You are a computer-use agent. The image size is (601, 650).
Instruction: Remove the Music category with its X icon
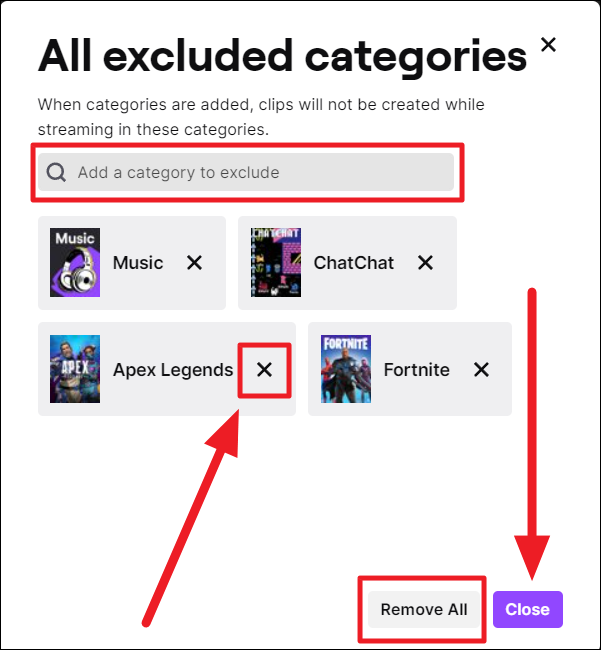coord(194,262)
